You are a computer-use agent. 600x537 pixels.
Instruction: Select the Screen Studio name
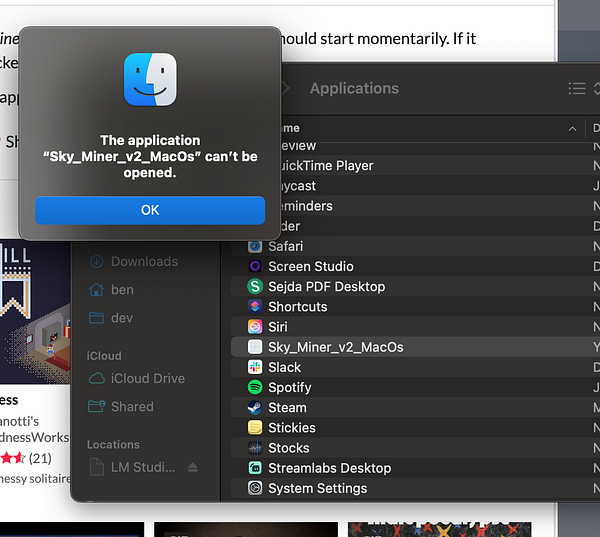(311, 266)
